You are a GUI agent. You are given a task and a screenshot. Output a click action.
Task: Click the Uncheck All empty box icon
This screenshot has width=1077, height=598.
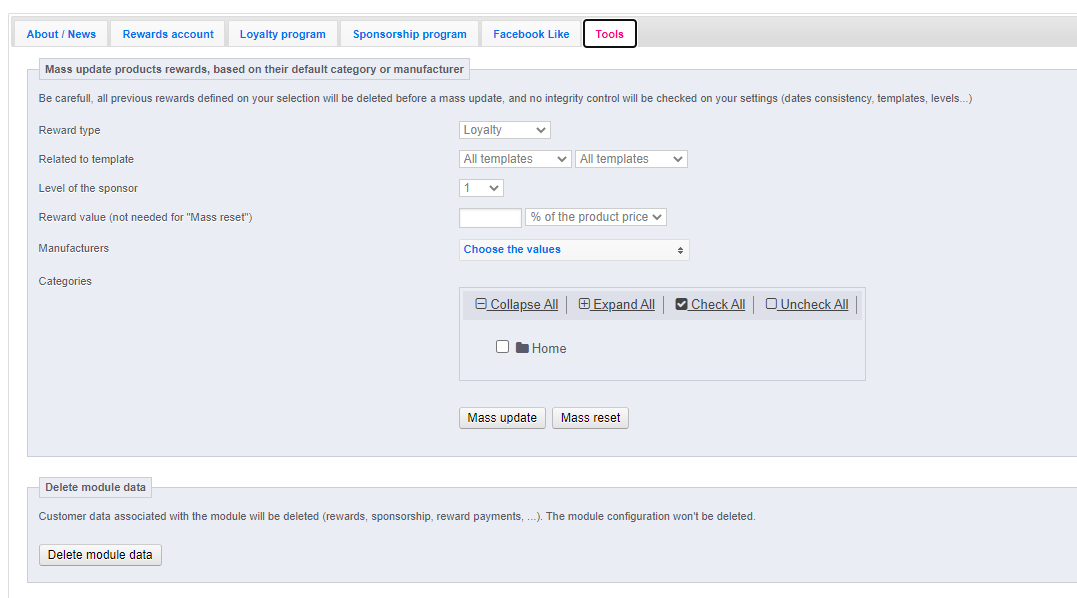point(771,303)
